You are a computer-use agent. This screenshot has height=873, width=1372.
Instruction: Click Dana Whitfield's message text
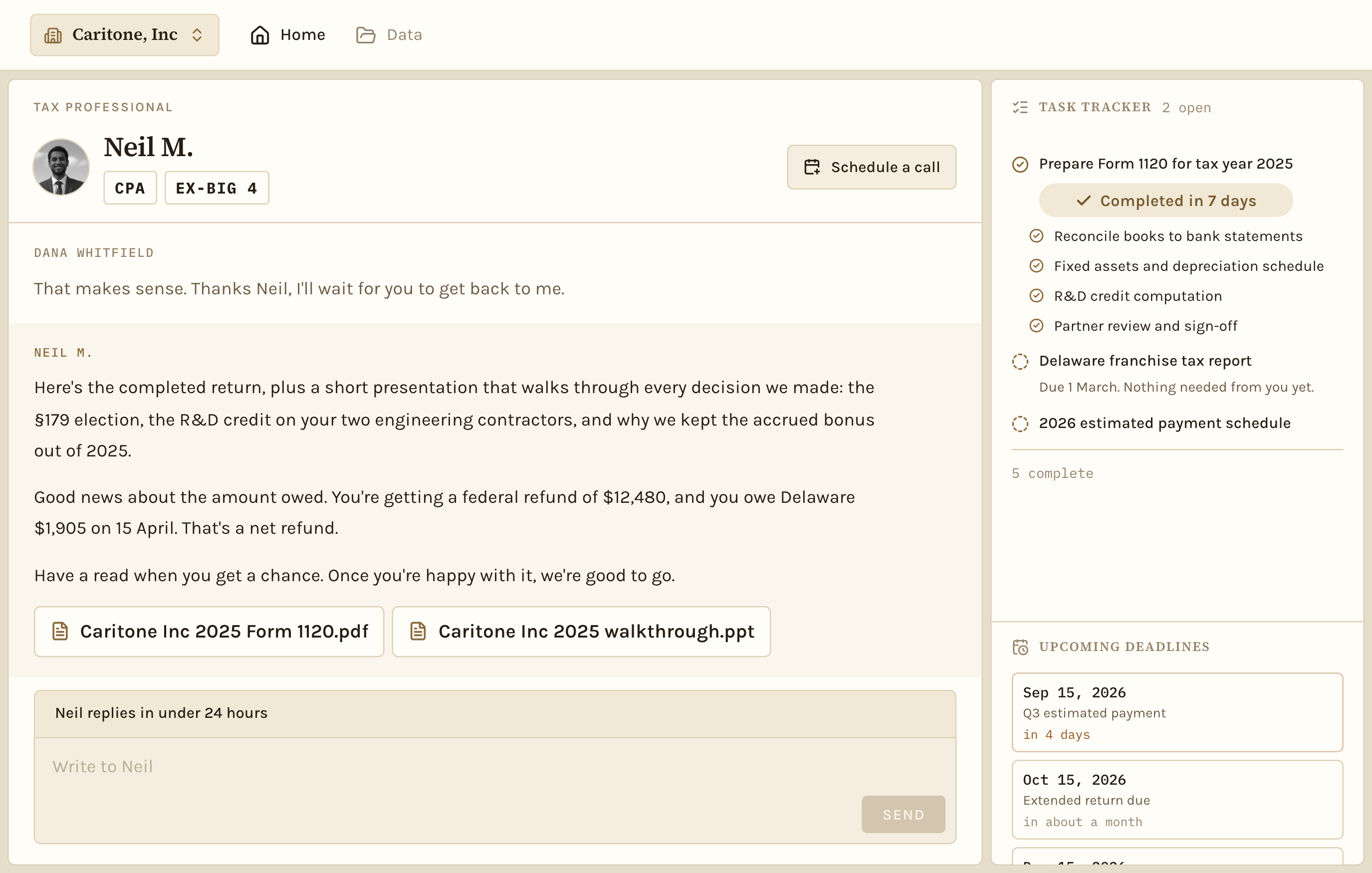tap(299, 289)
